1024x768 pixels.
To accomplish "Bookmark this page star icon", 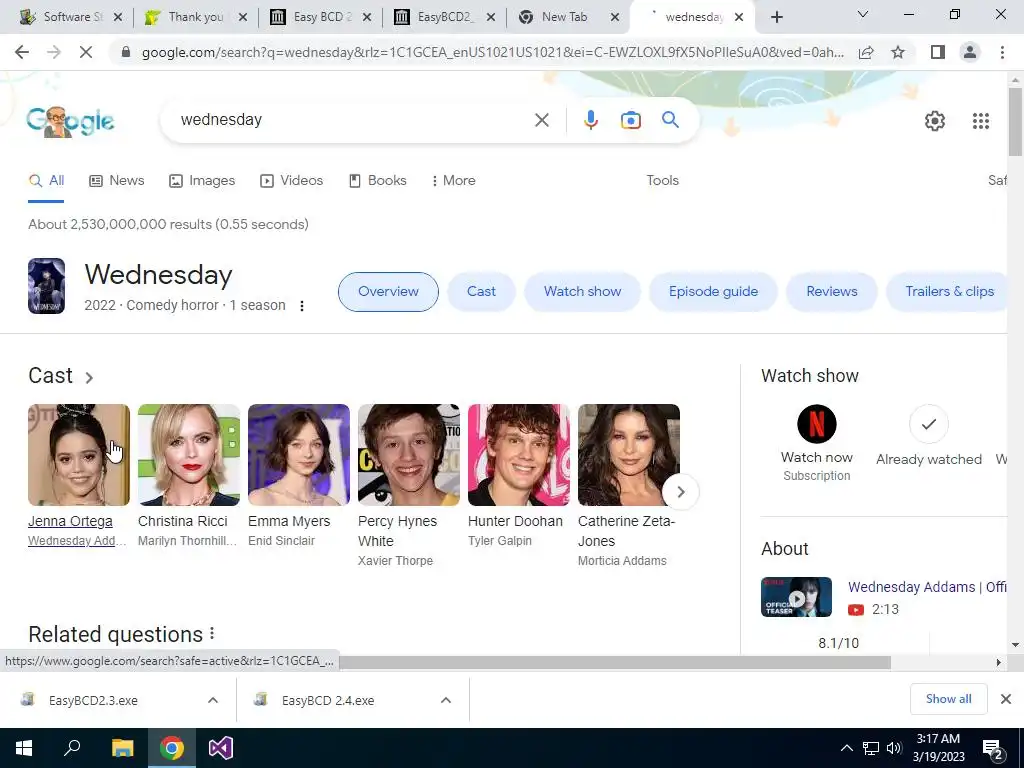I will click(x=898, y=52).
